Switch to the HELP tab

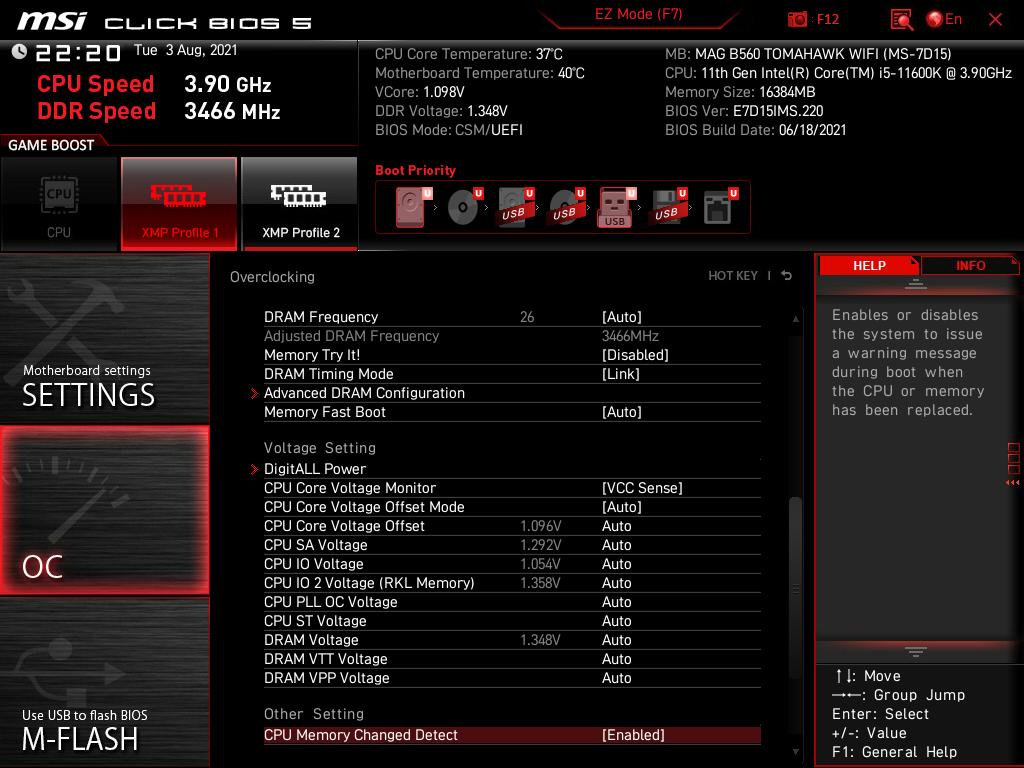click(x=869, y=266)
